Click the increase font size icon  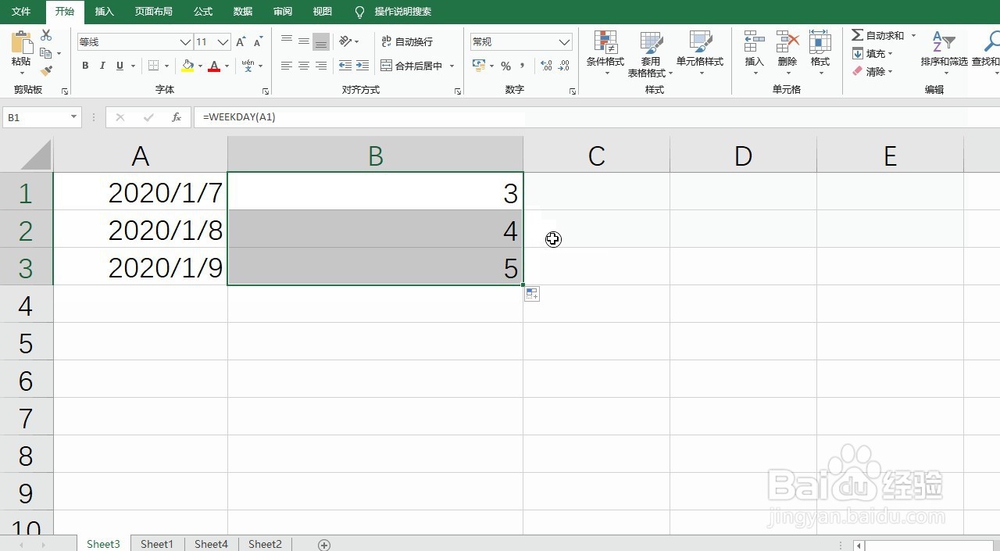[242, 42]
